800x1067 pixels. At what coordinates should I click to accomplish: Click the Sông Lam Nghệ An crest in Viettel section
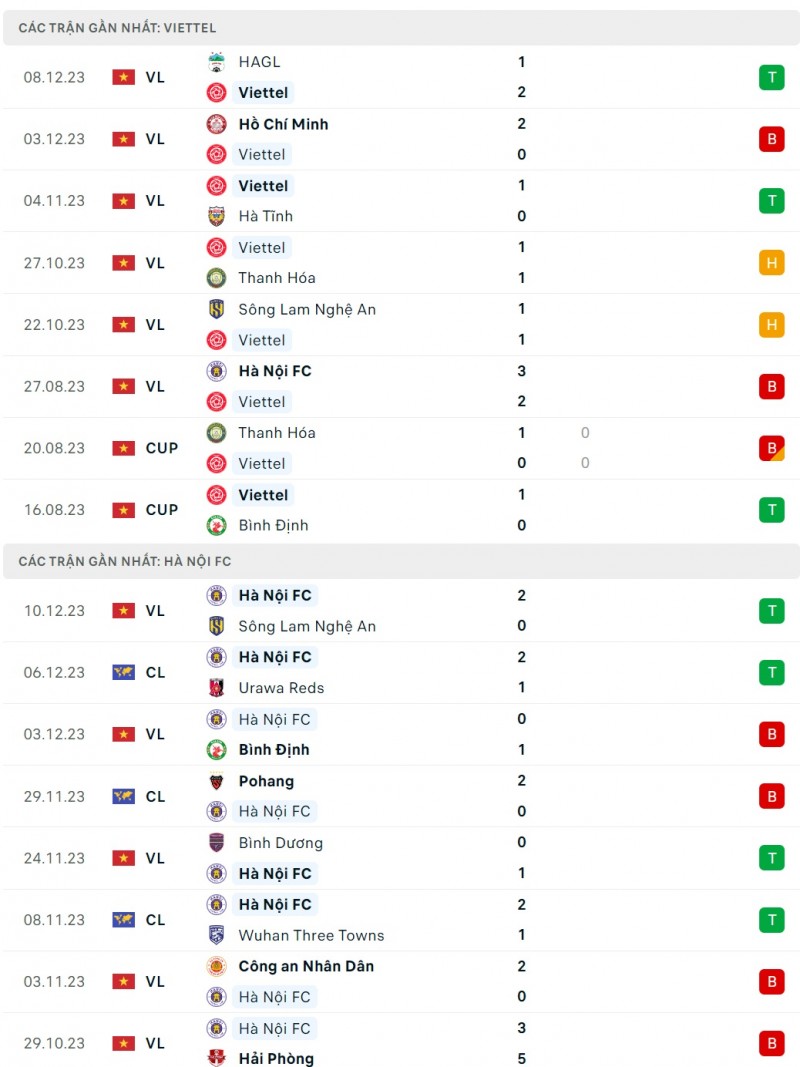click(x=216, y=309)
